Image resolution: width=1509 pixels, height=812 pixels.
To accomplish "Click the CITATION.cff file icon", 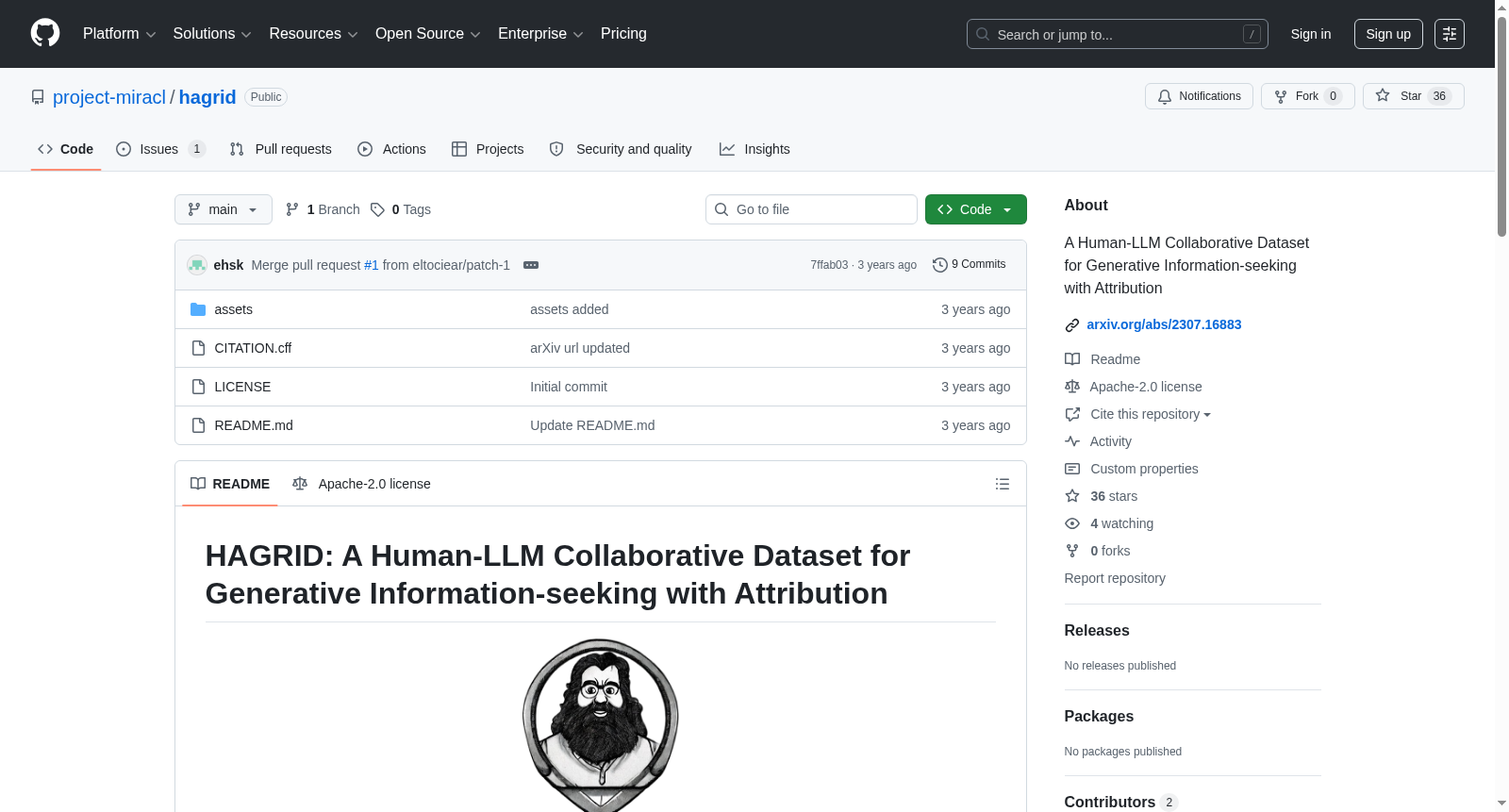I will point(198,348).
